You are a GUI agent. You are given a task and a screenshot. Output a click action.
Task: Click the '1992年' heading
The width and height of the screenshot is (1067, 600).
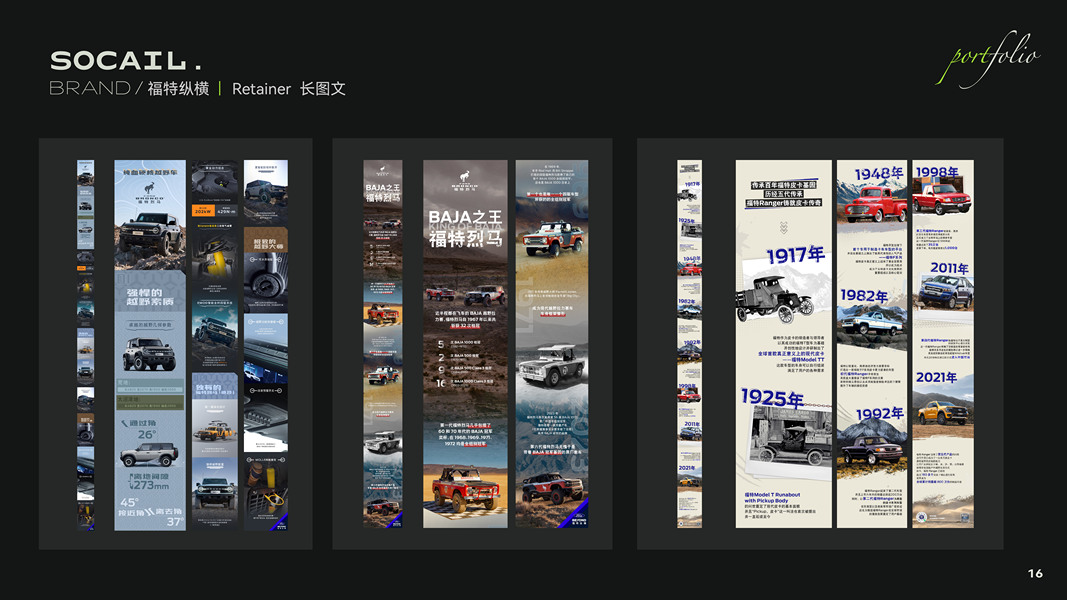[879, 414]
